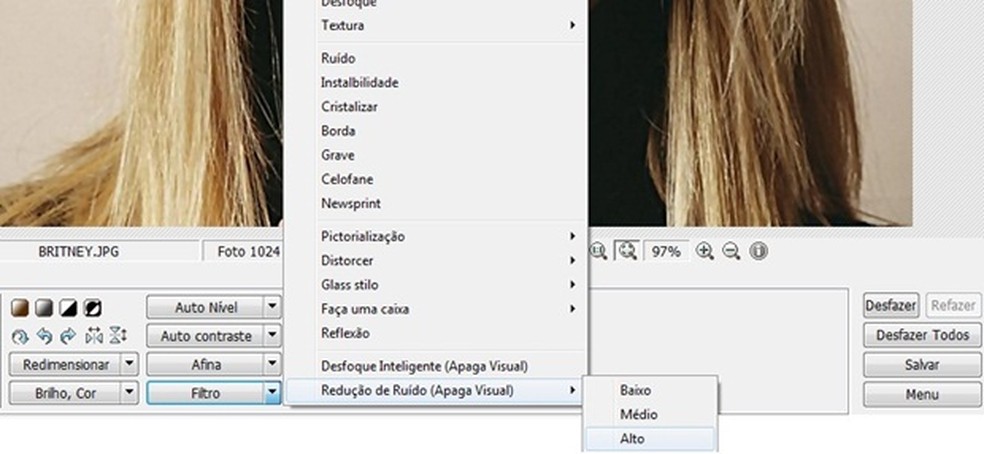The image size is (984, 454).
Task: Click the Auto contraste button
Action: (x=205, y=335)
